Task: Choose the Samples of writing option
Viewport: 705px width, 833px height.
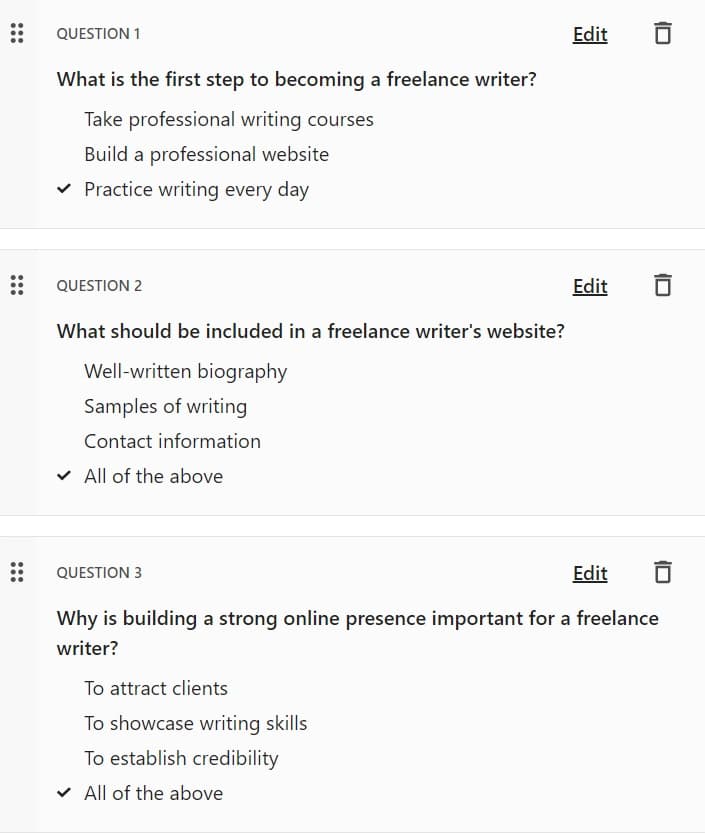Action: (x=165, y=406)
